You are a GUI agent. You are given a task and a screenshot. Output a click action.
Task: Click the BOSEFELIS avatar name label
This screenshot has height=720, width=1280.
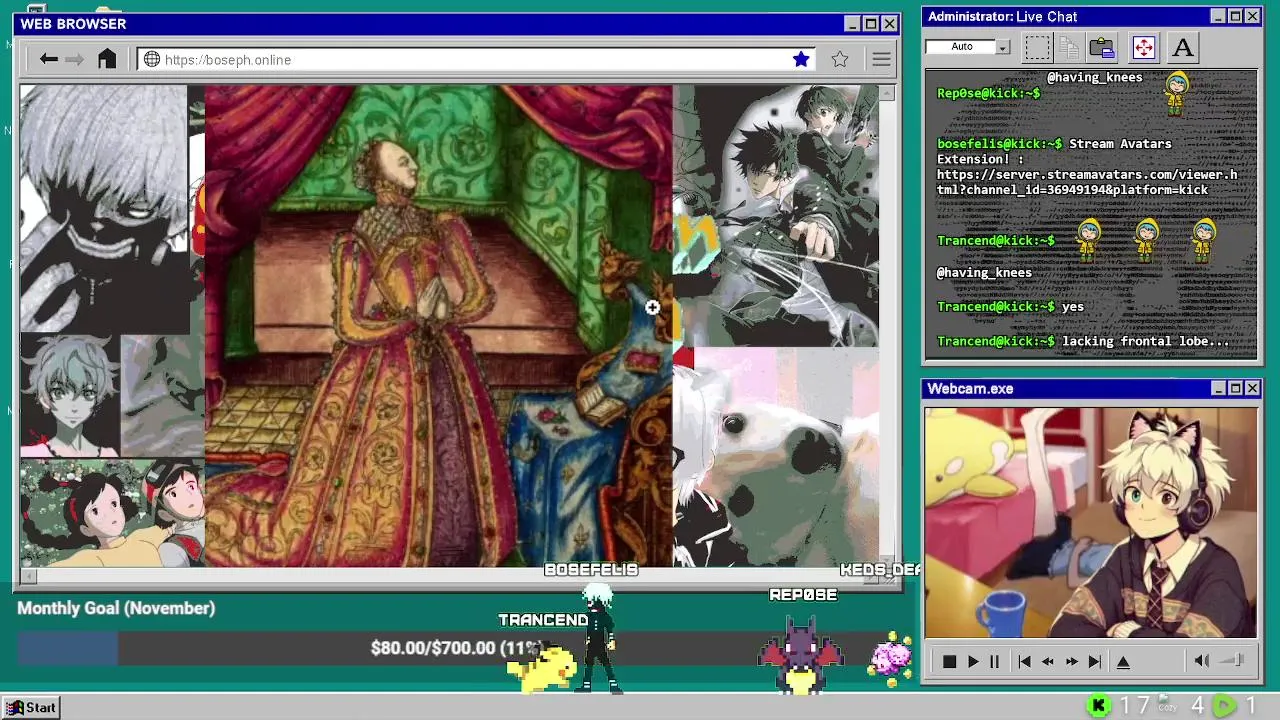pos(590,569)
